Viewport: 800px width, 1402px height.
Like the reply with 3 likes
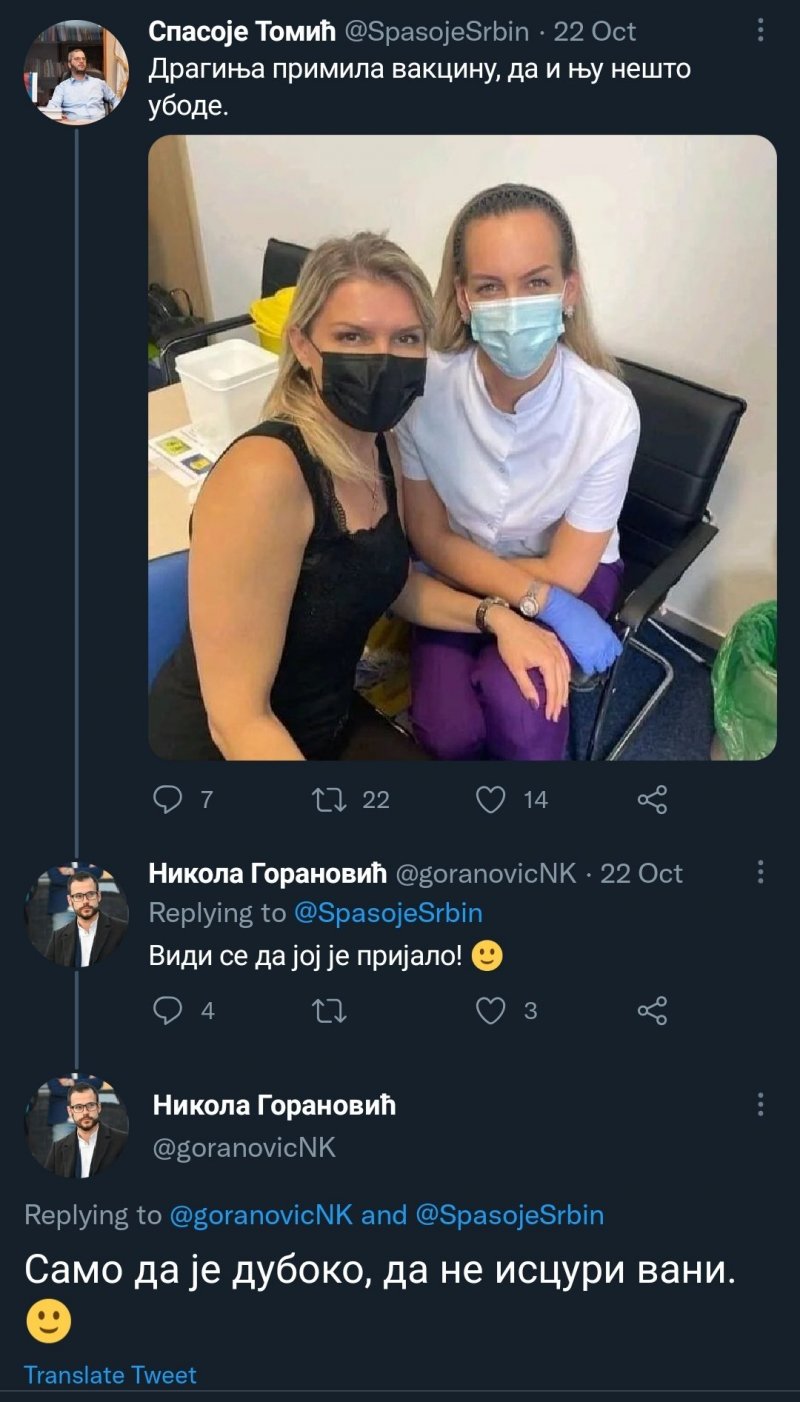pos(491,1011)
